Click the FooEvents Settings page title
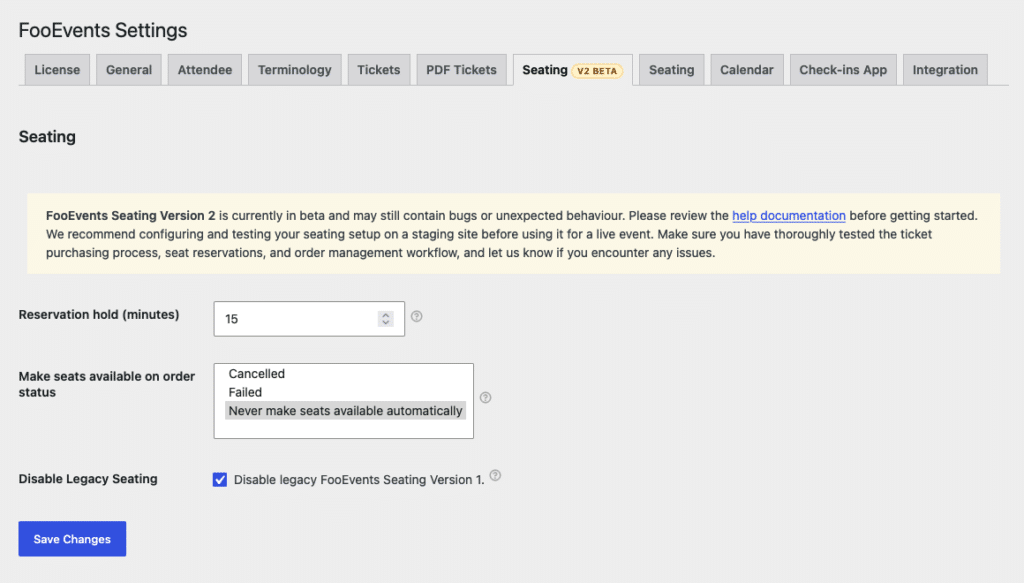Screen dimensions: 1024x583 (x=103, y=30)
